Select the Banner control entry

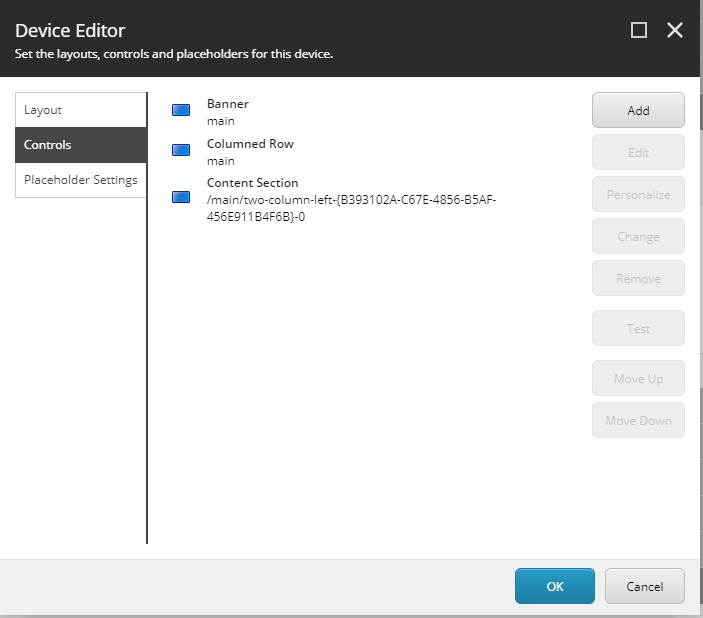point(227,104)
